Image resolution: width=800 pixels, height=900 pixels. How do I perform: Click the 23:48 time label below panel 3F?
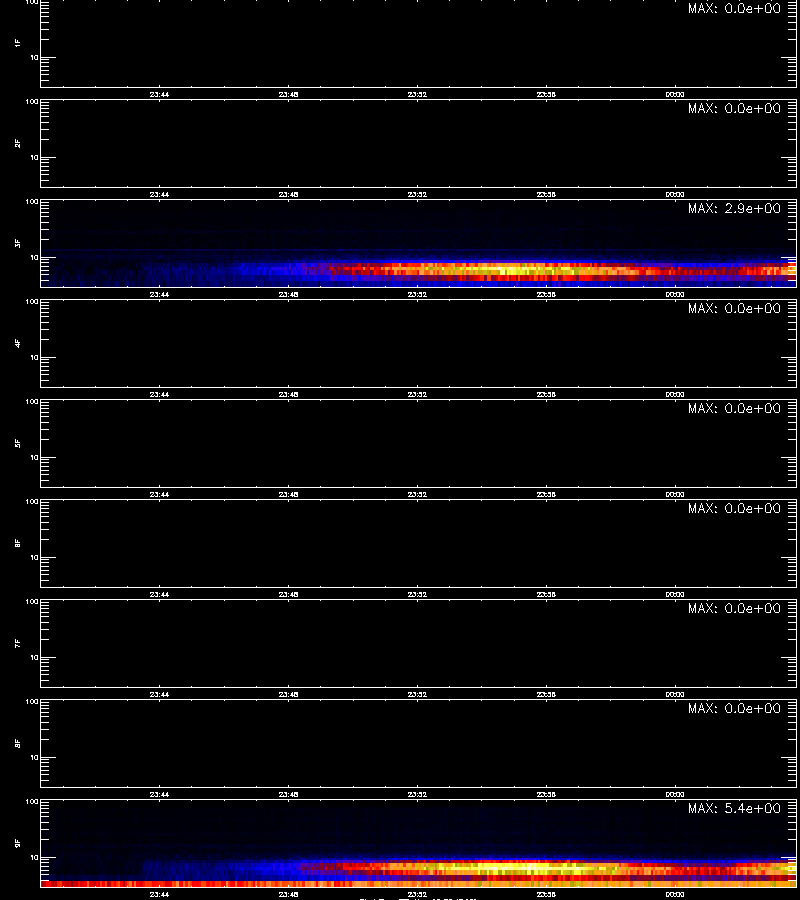pyautogui.click(x=288, y=294)
